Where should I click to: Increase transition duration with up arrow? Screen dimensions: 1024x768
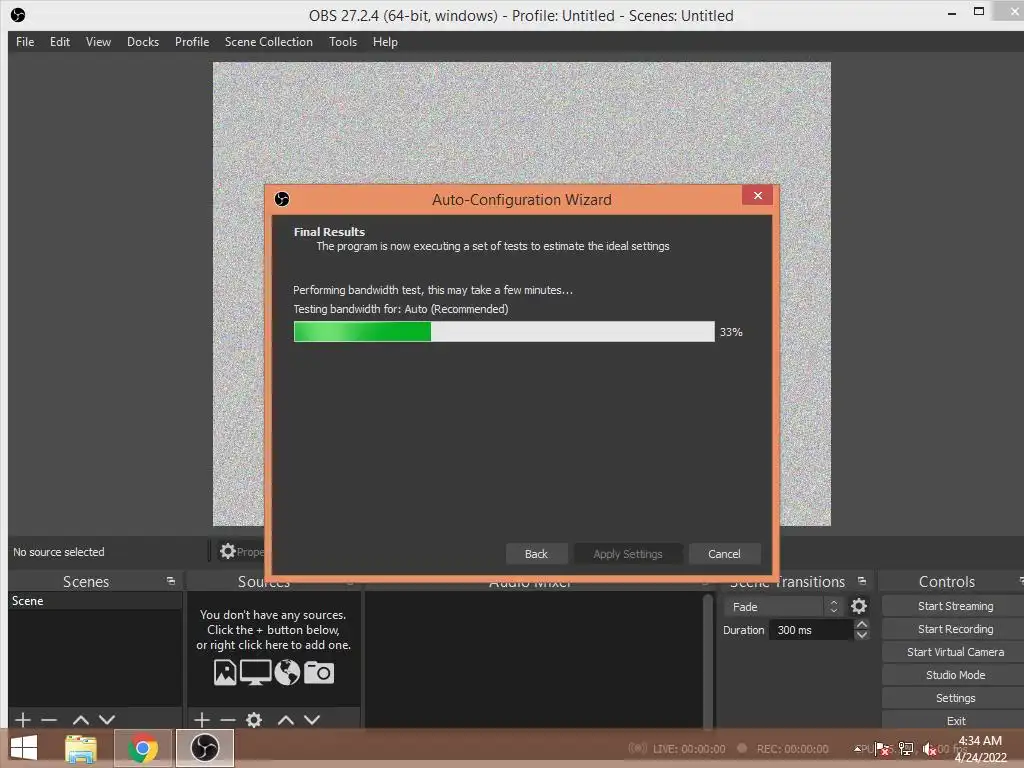coord(862,625)
